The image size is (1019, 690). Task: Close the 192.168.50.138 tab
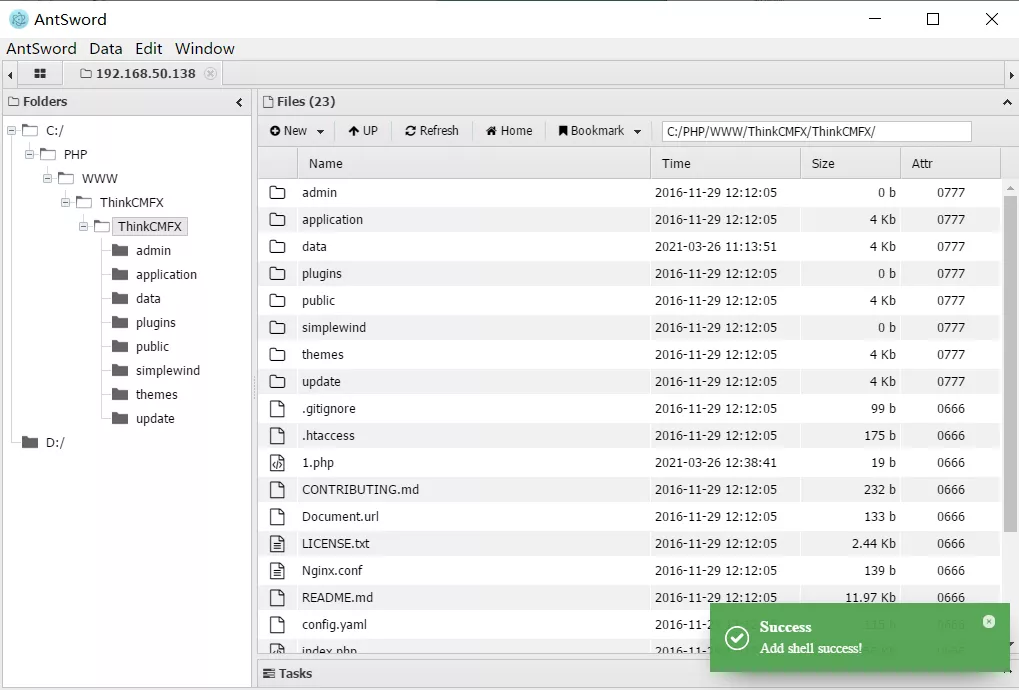210,74
